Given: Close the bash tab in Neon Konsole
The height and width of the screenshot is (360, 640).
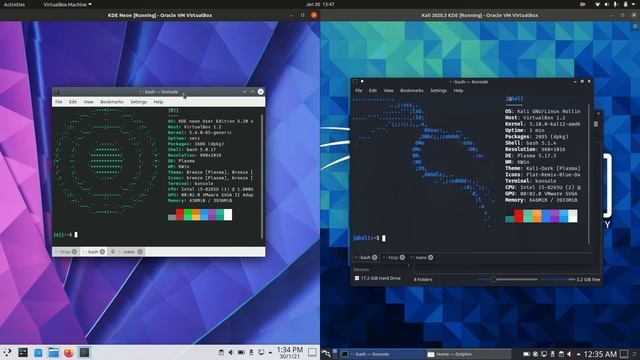Looking at the screenshot, I should (x=102, y=252).
